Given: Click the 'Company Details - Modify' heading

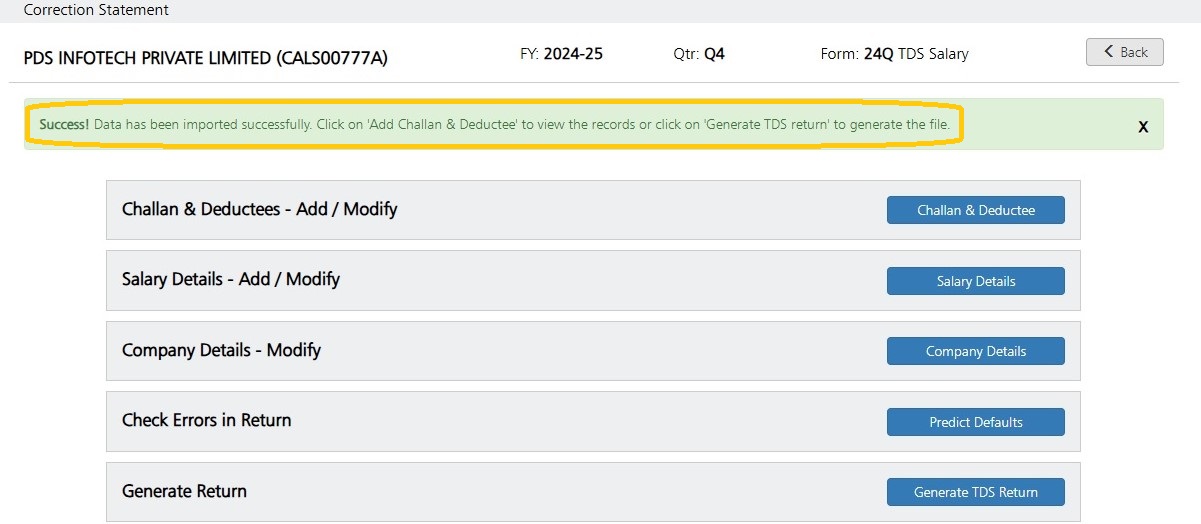Looking at the screenshot, I should tap(221, 351).
